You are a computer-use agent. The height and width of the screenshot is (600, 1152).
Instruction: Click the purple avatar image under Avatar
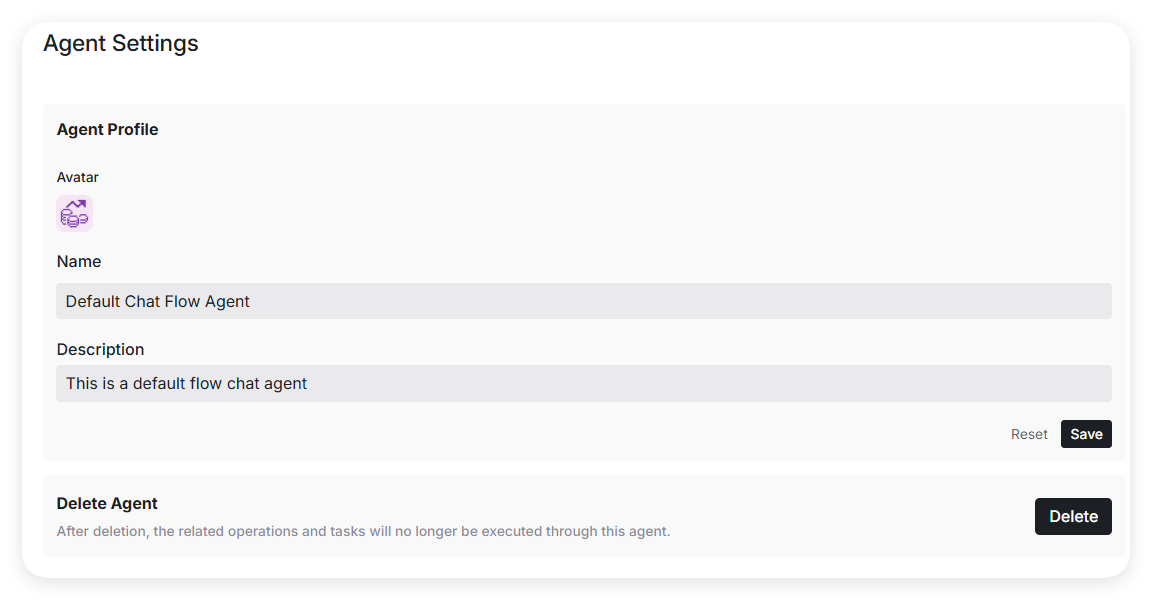(75, 214)
